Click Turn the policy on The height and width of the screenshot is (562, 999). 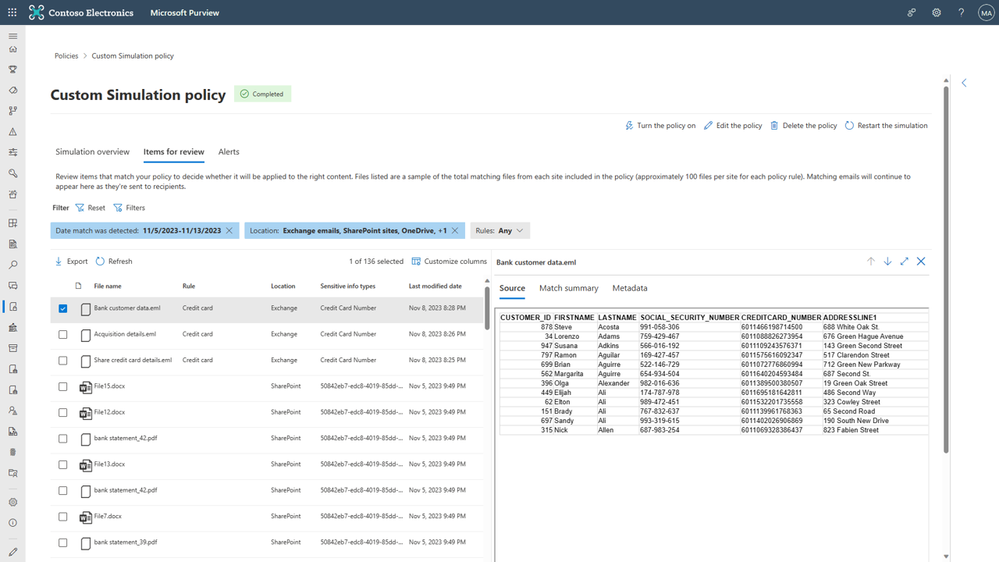660,126
